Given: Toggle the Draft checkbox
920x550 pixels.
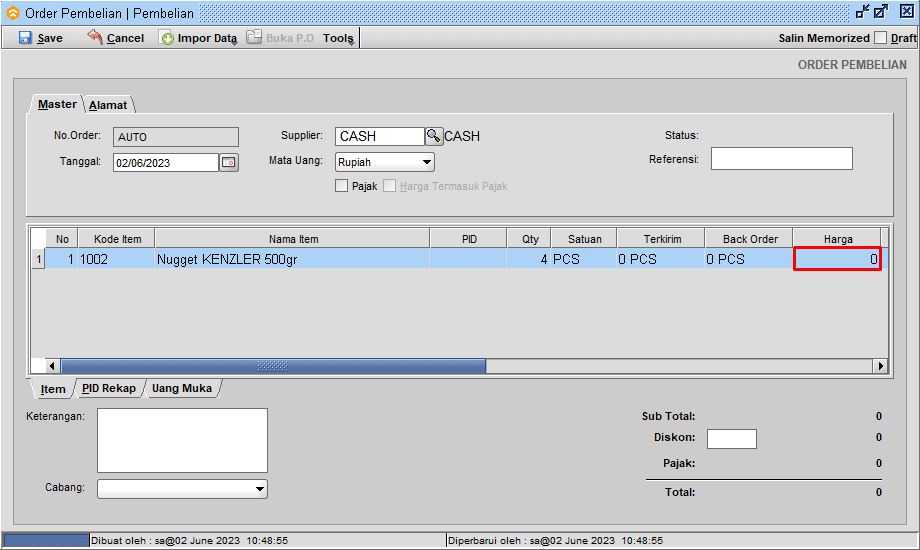Looking at the screenshot, I should pyautogui.click(x=880, y=38).
